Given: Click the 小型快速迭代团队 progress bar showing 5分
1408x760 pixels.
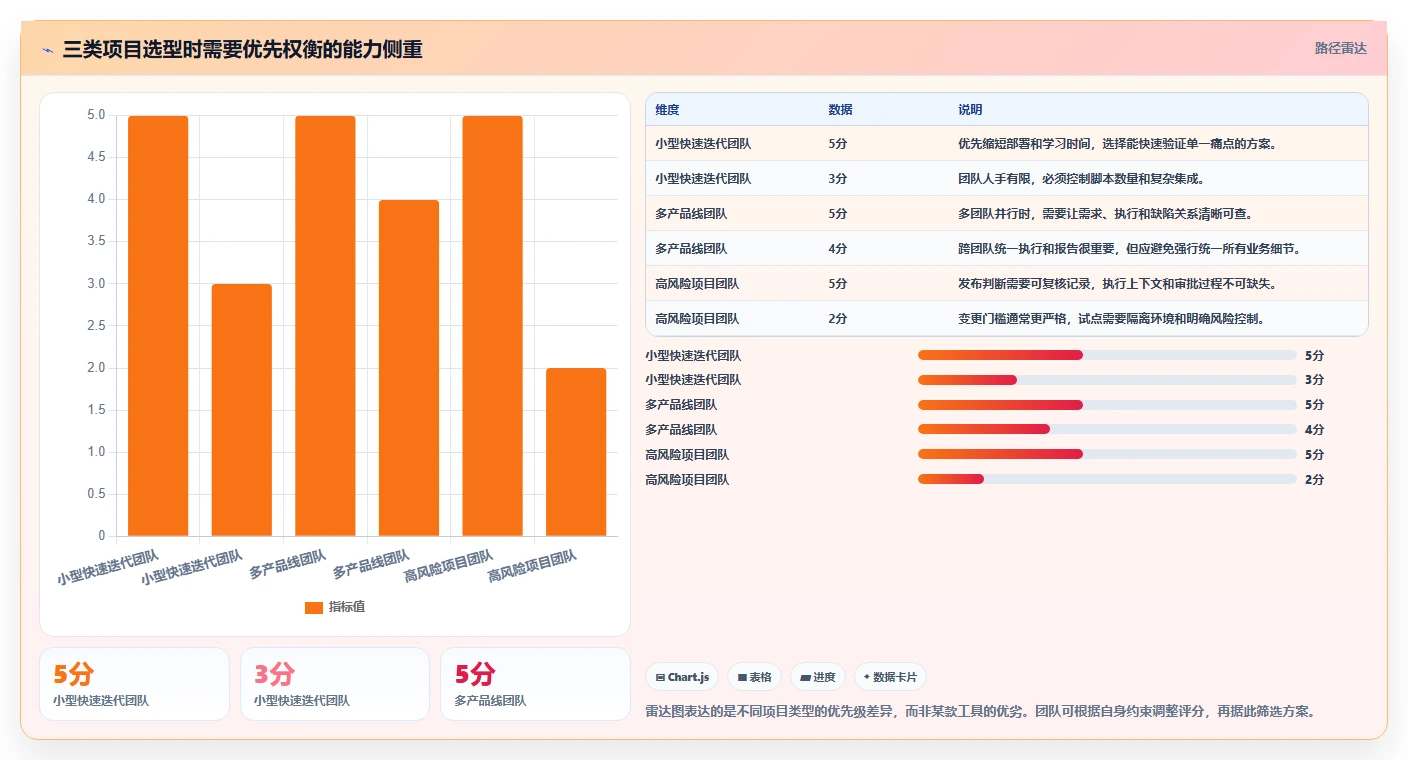Looking at the screenshot, I should click(x=1107, y=355).
